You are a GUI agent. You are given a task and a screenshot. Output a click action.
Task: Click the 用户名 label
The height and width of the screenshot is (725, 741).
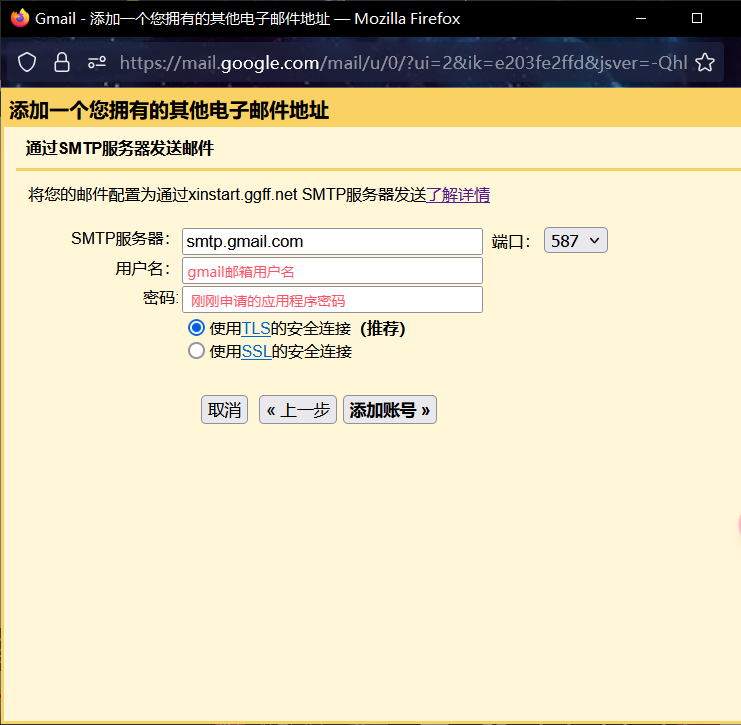143,268
